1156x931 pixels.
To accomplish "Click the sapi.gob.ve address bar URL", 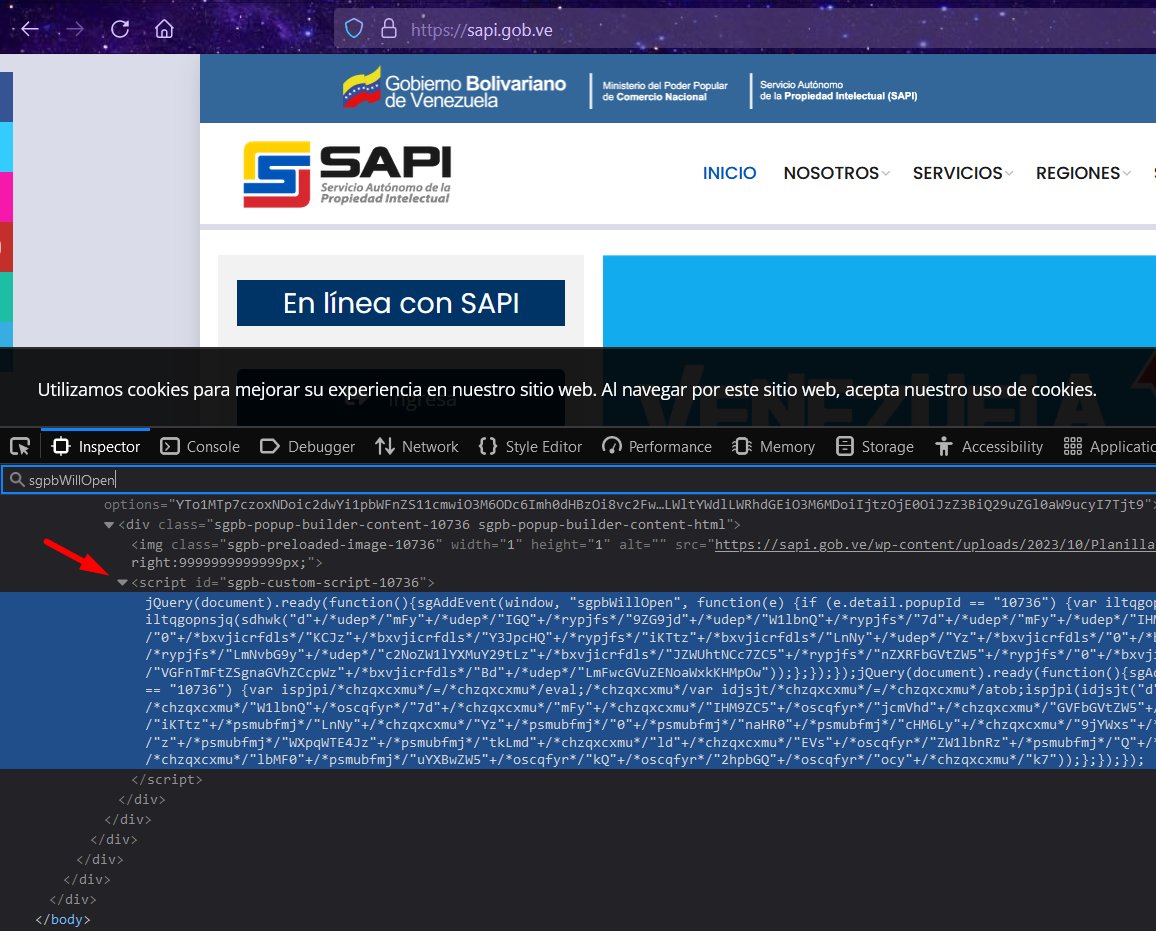I will click(481, 30).
